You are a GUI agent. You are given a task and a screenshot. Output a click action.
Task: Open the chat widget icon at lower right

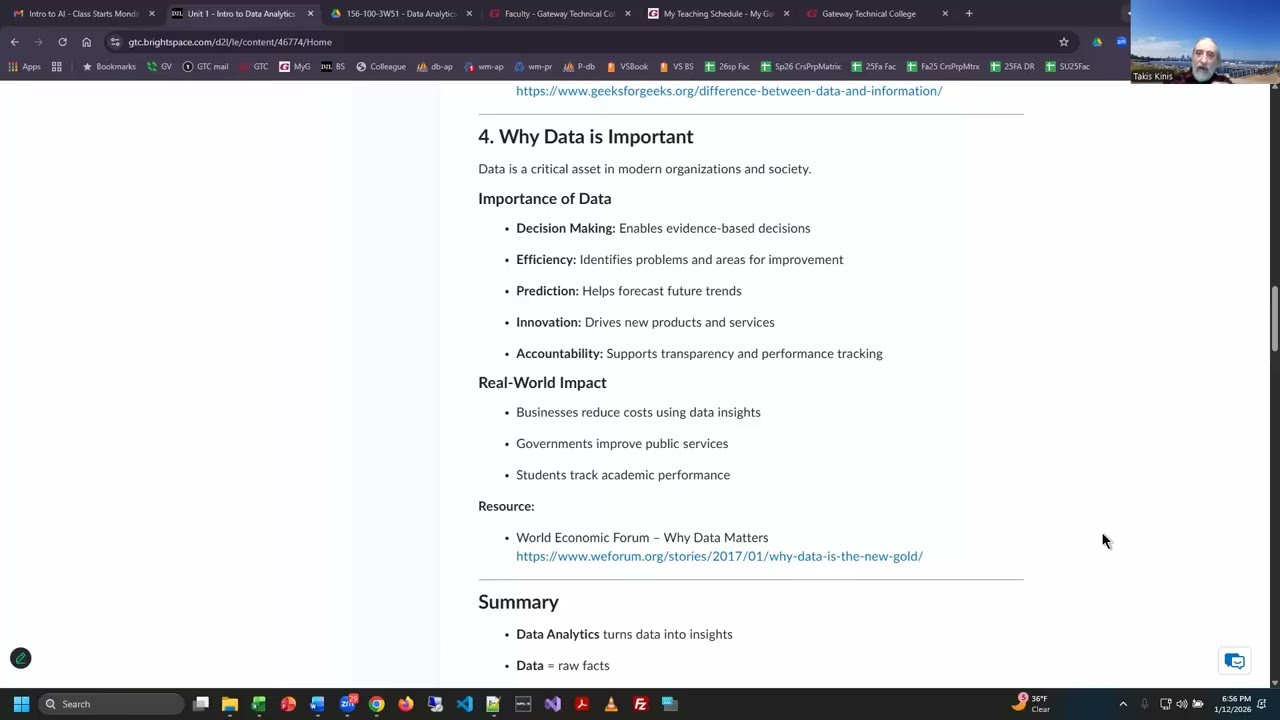1235,661
